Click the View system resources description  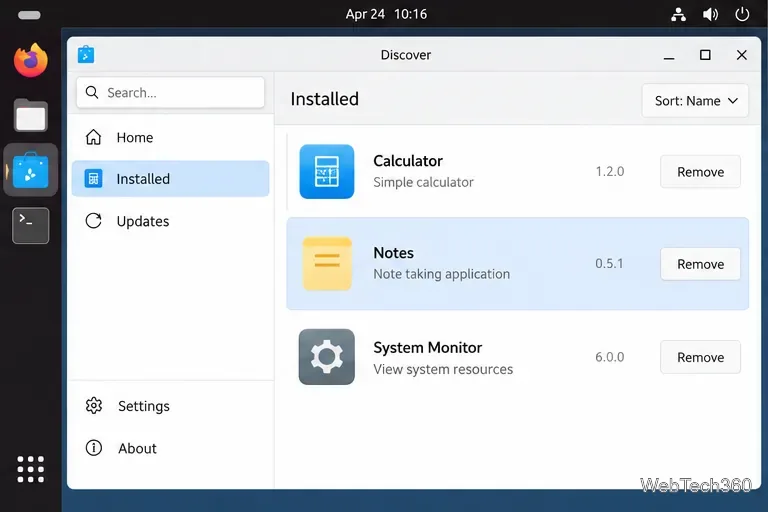[443, 369]
